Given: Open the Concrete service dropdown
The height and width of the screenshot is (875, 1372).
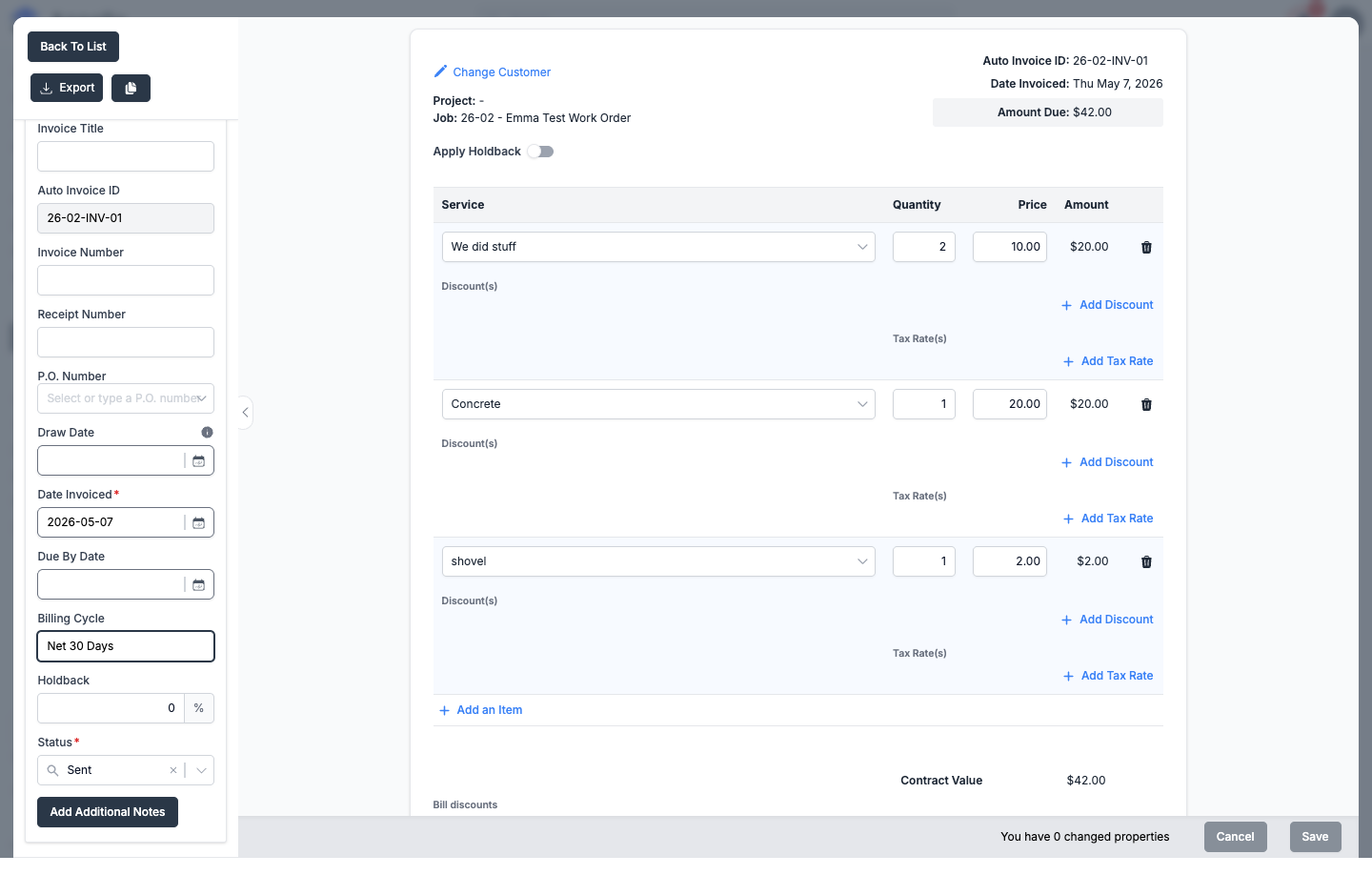Looking at the screenshot, I should click(x=658, y=404).
